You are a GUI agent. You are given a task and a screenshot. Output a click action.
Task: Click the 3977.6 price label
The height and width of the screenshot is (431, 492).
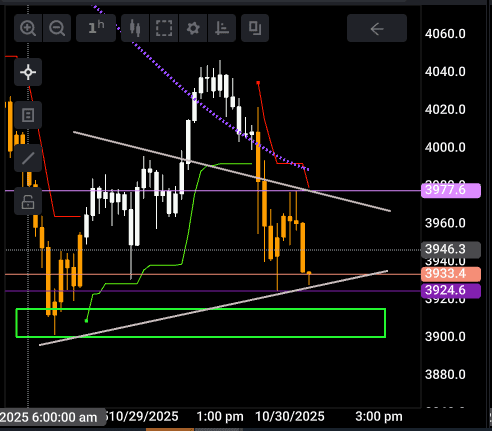(x=451, y=190)
